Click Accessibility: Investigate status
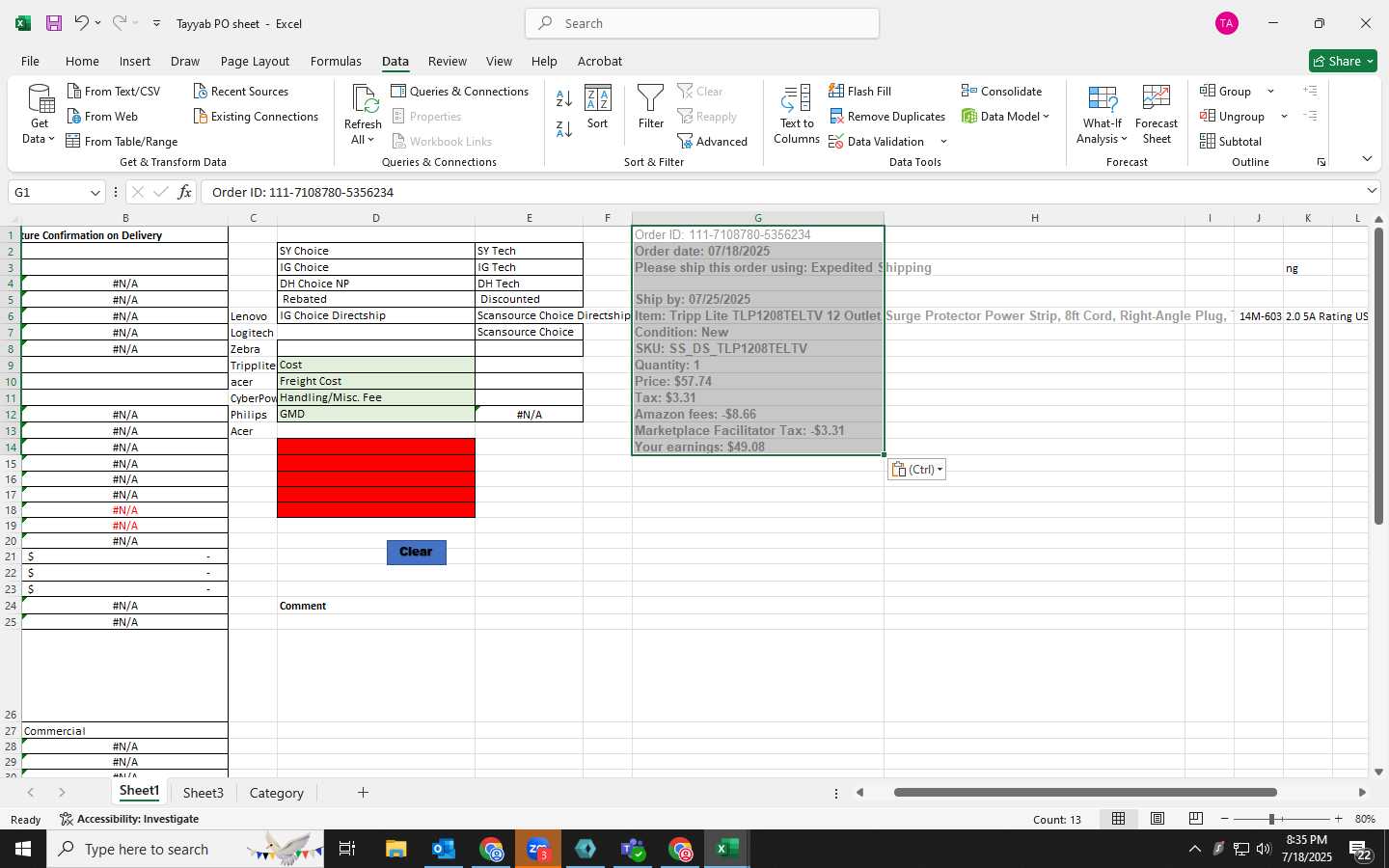 tap(129, 819)
